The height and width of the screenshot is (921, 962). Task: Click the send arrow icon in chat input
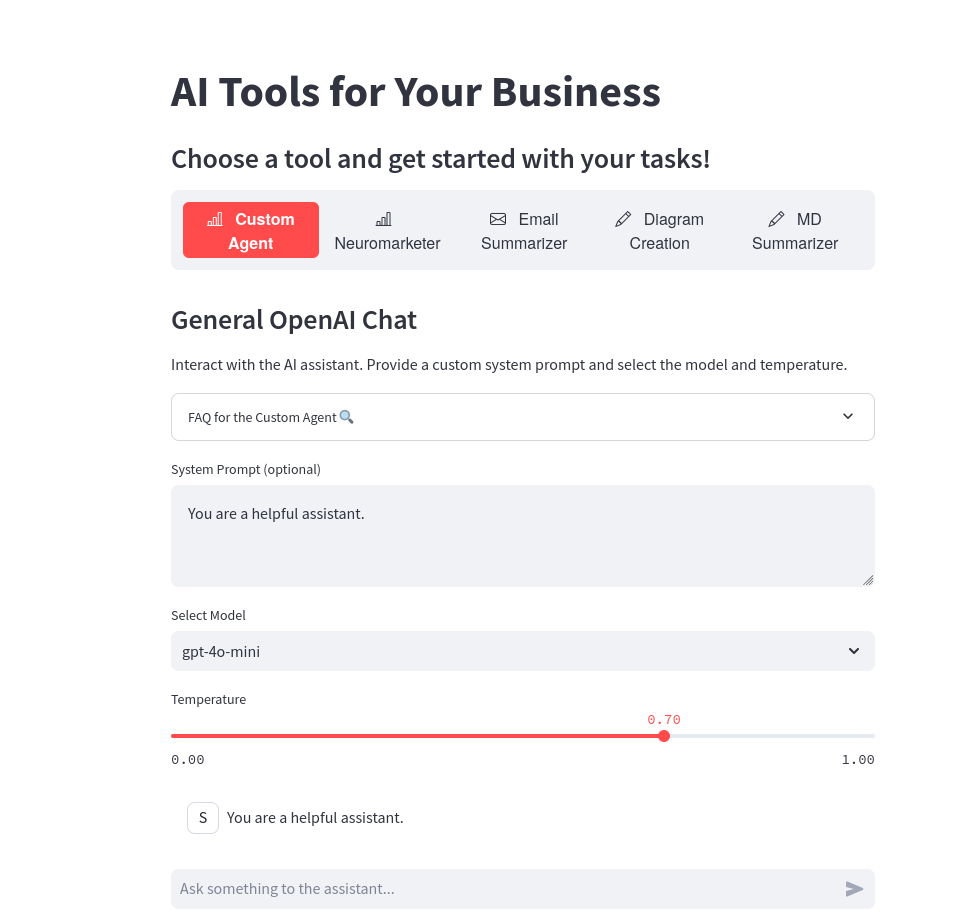coord(854,888)
